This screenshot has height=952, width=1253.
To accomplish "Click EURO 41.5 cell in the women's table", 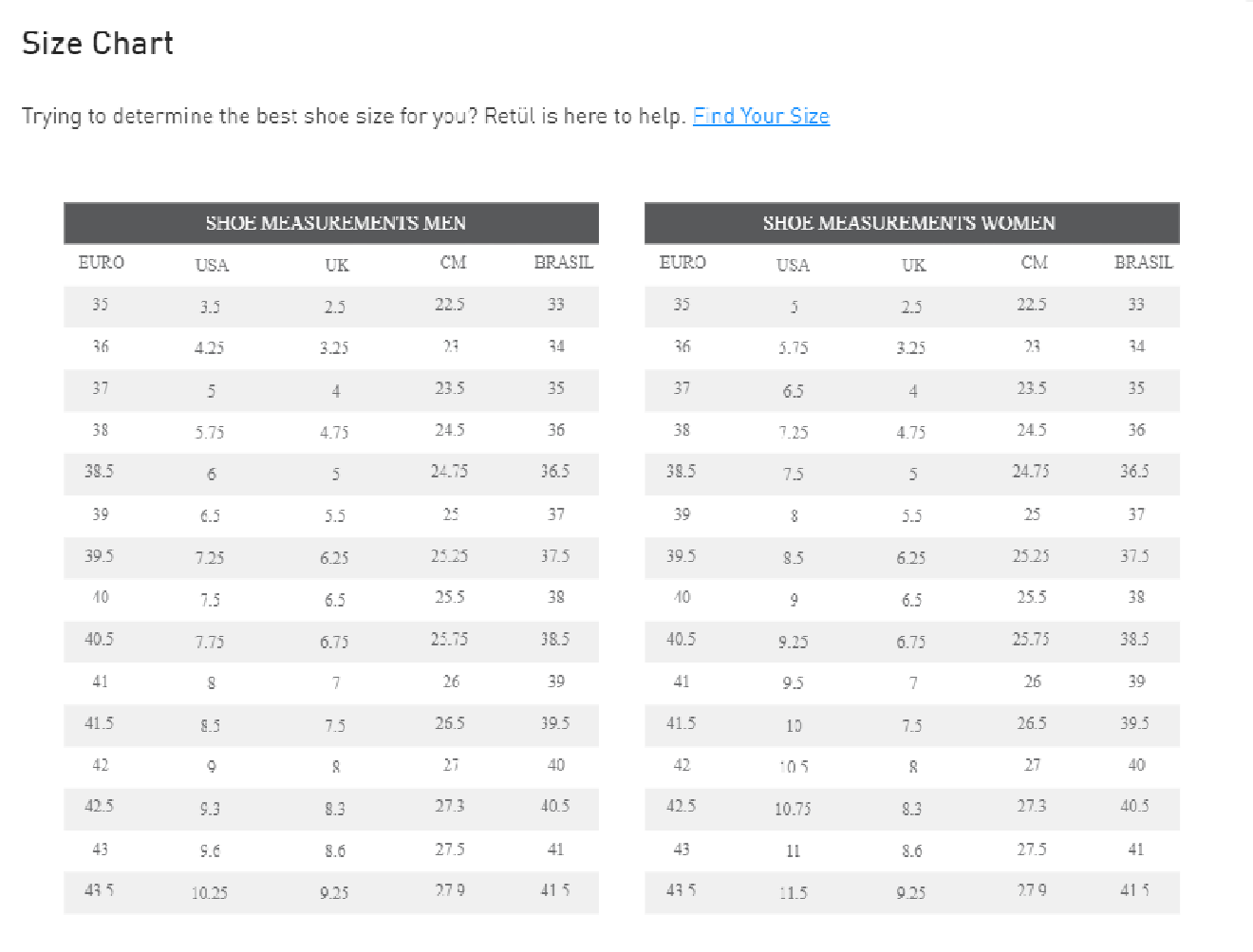I will 681,723.
